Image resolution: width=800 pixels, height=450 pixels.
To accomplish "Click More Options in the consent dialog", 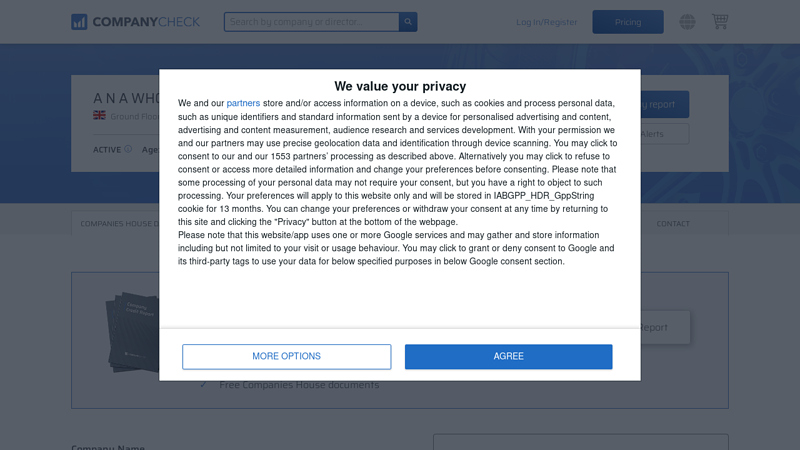I will point(286,357).
